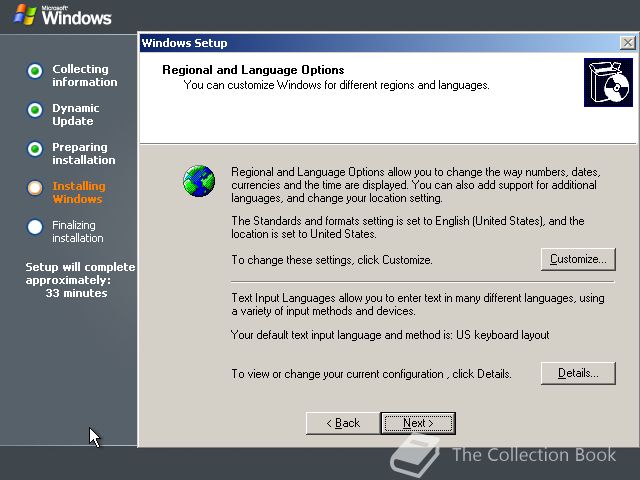Click the Preparing installation step indicator
This screenshot has width=640, height=480.
point(35,149)
